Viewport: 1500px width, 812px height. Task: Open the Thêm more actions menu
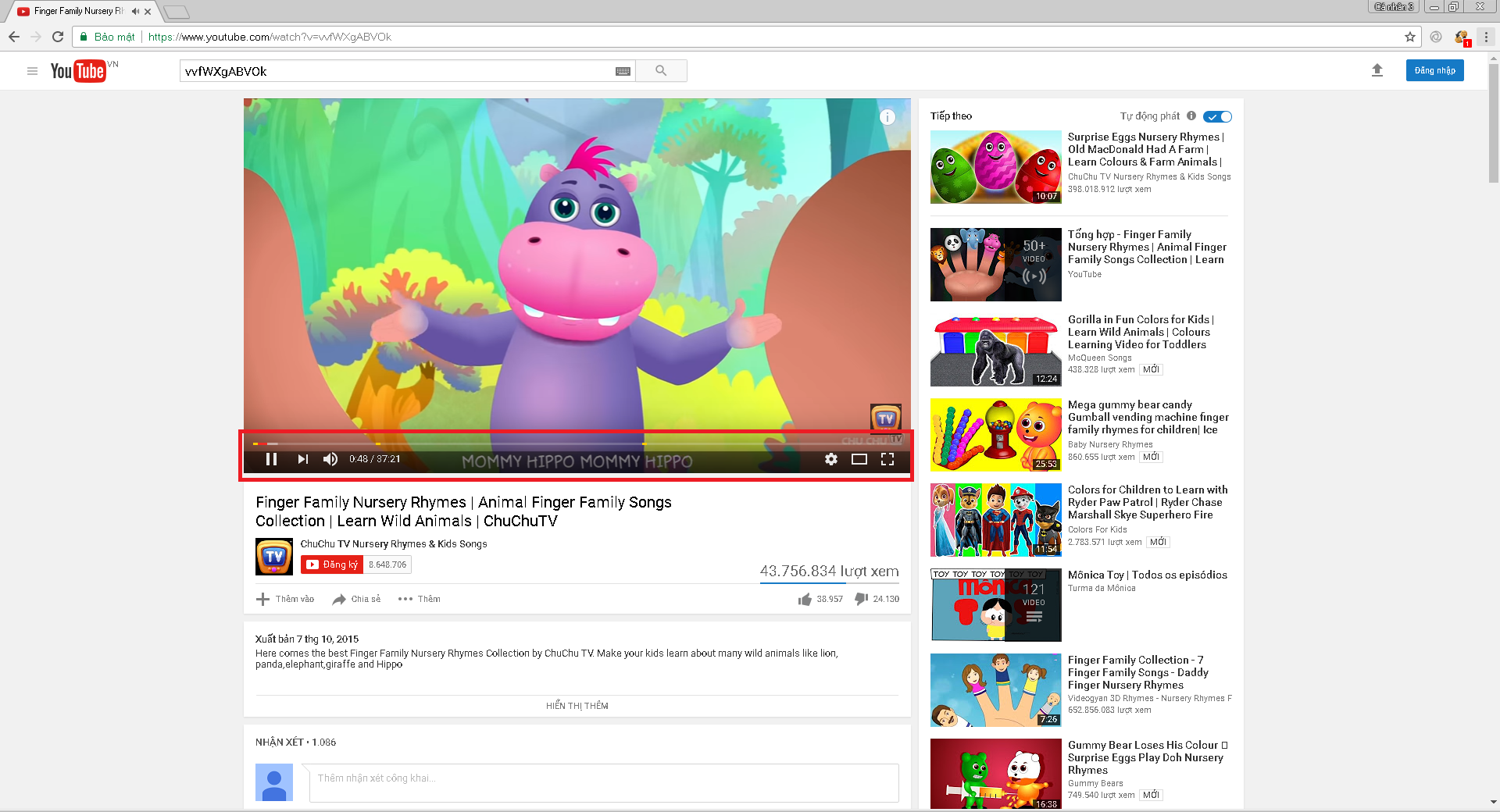(420, 599)
